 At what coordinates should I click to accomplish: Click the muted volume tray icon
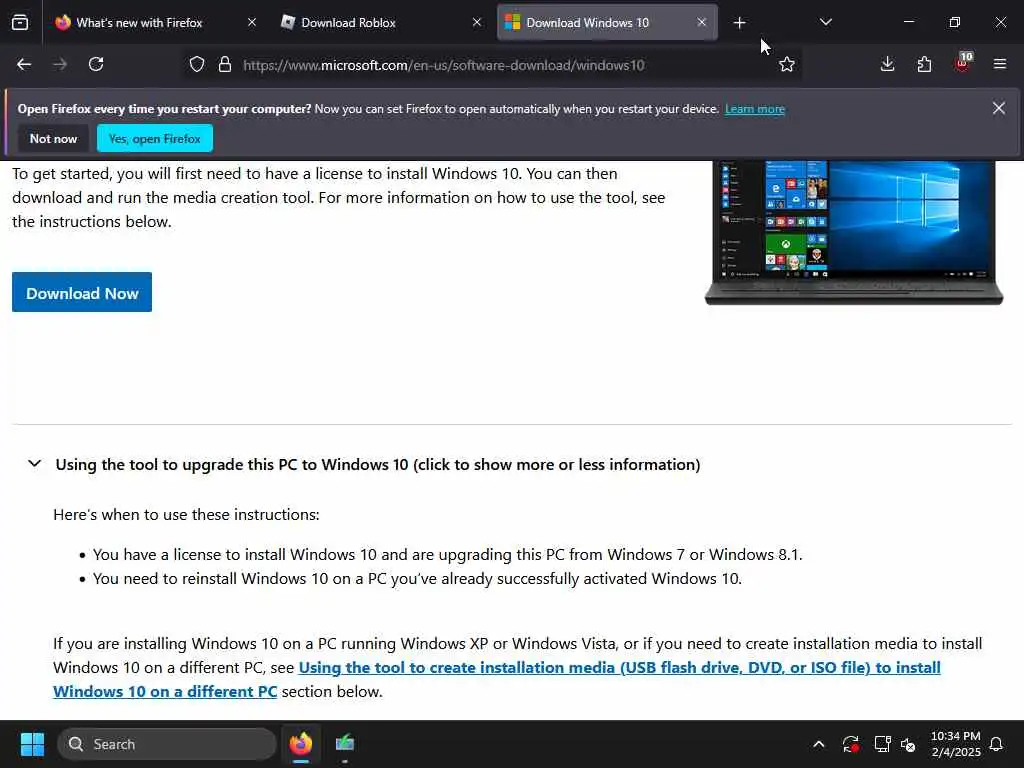(x=908, y=744)
